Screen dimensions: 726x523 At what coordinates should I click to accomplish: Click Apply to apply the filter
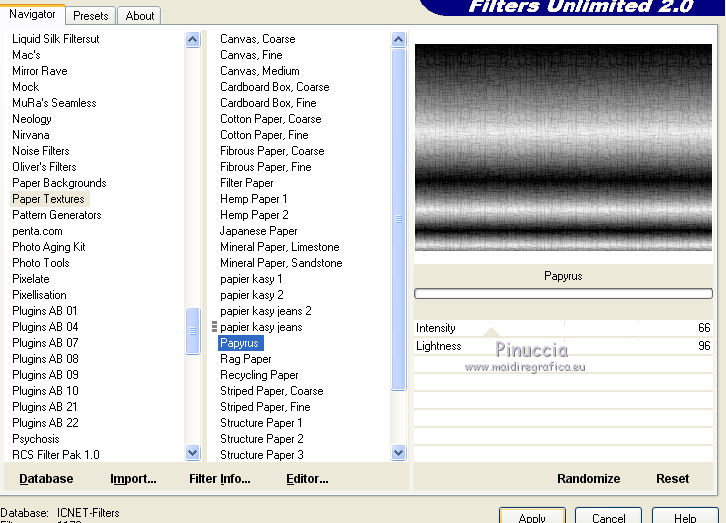(532, 516)
